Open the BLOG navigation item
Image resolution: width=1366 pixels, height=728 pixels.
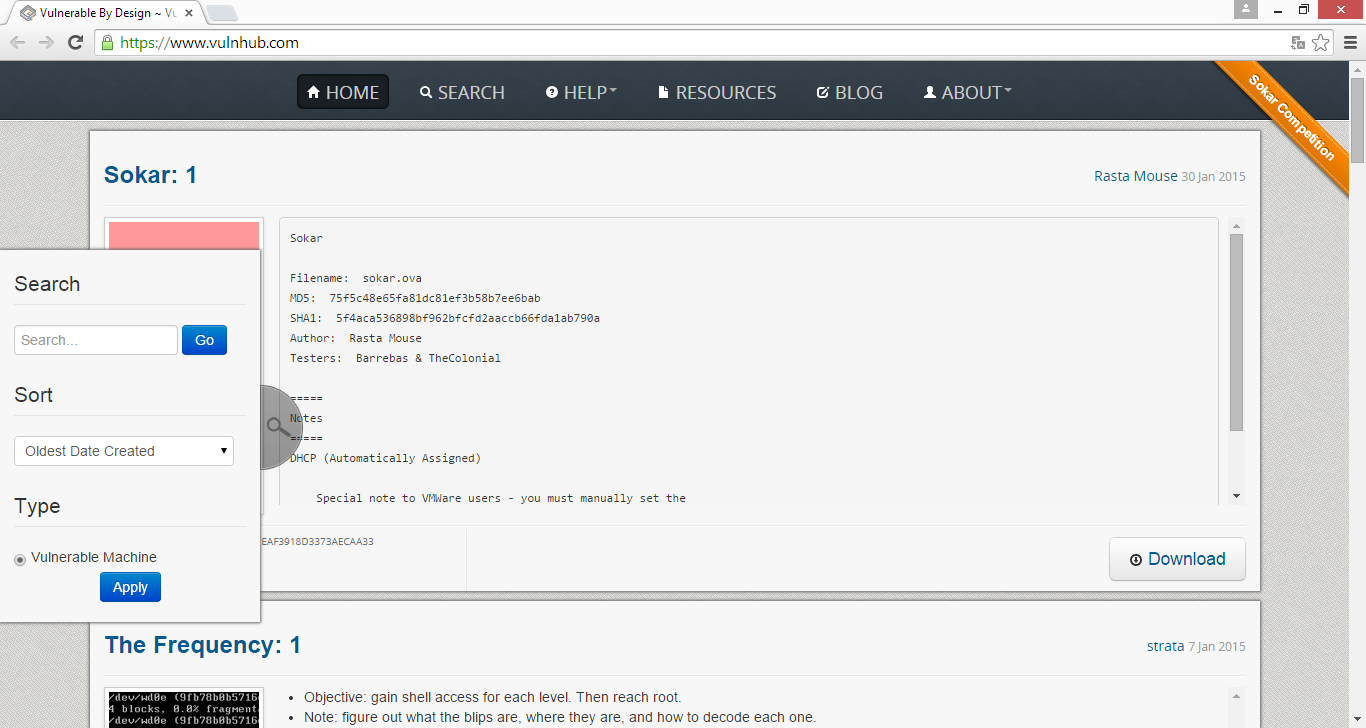[x=850, y=92]
